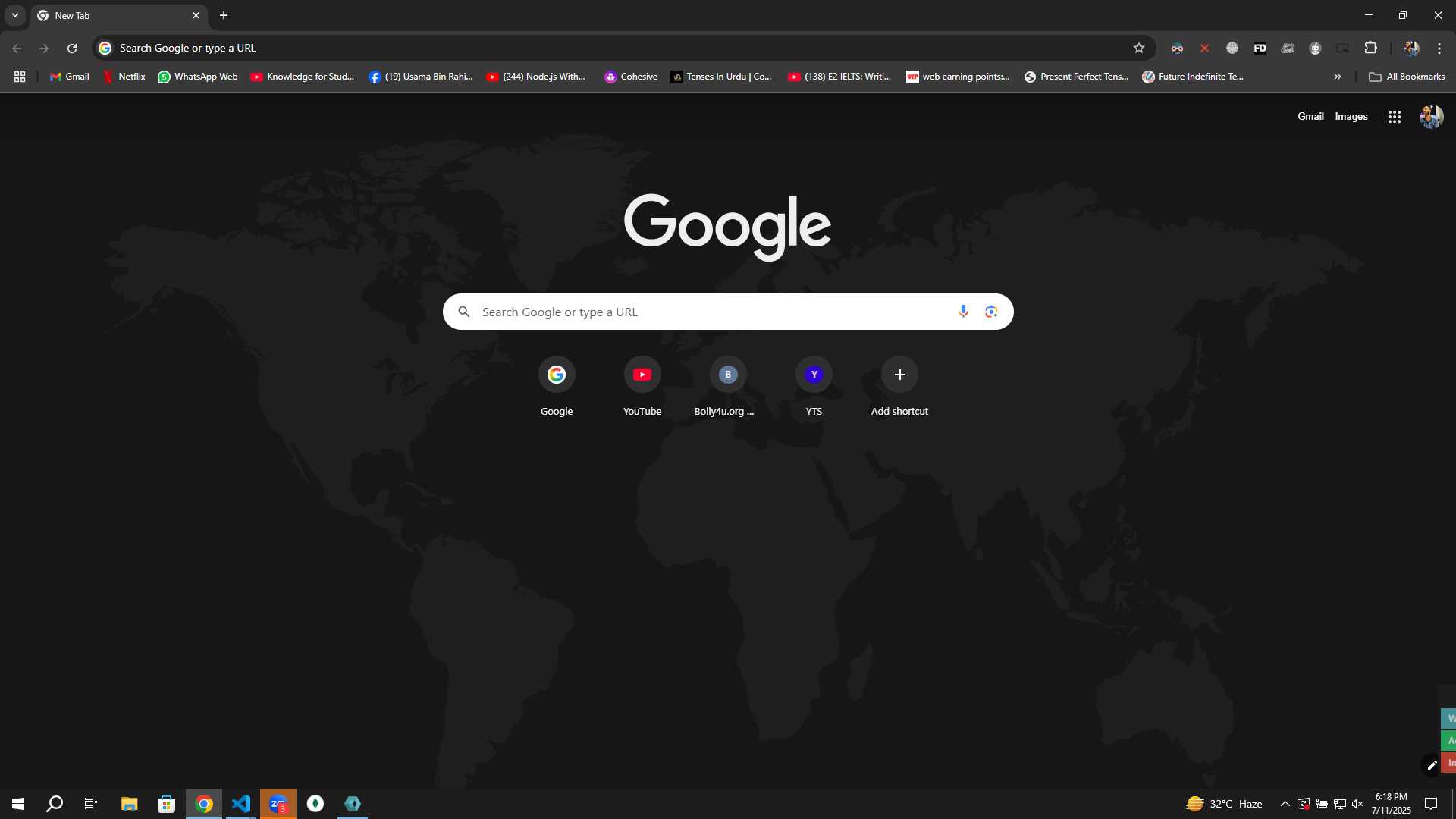Open the Extensions puzzle piece menu

[x=1370, y=48]
